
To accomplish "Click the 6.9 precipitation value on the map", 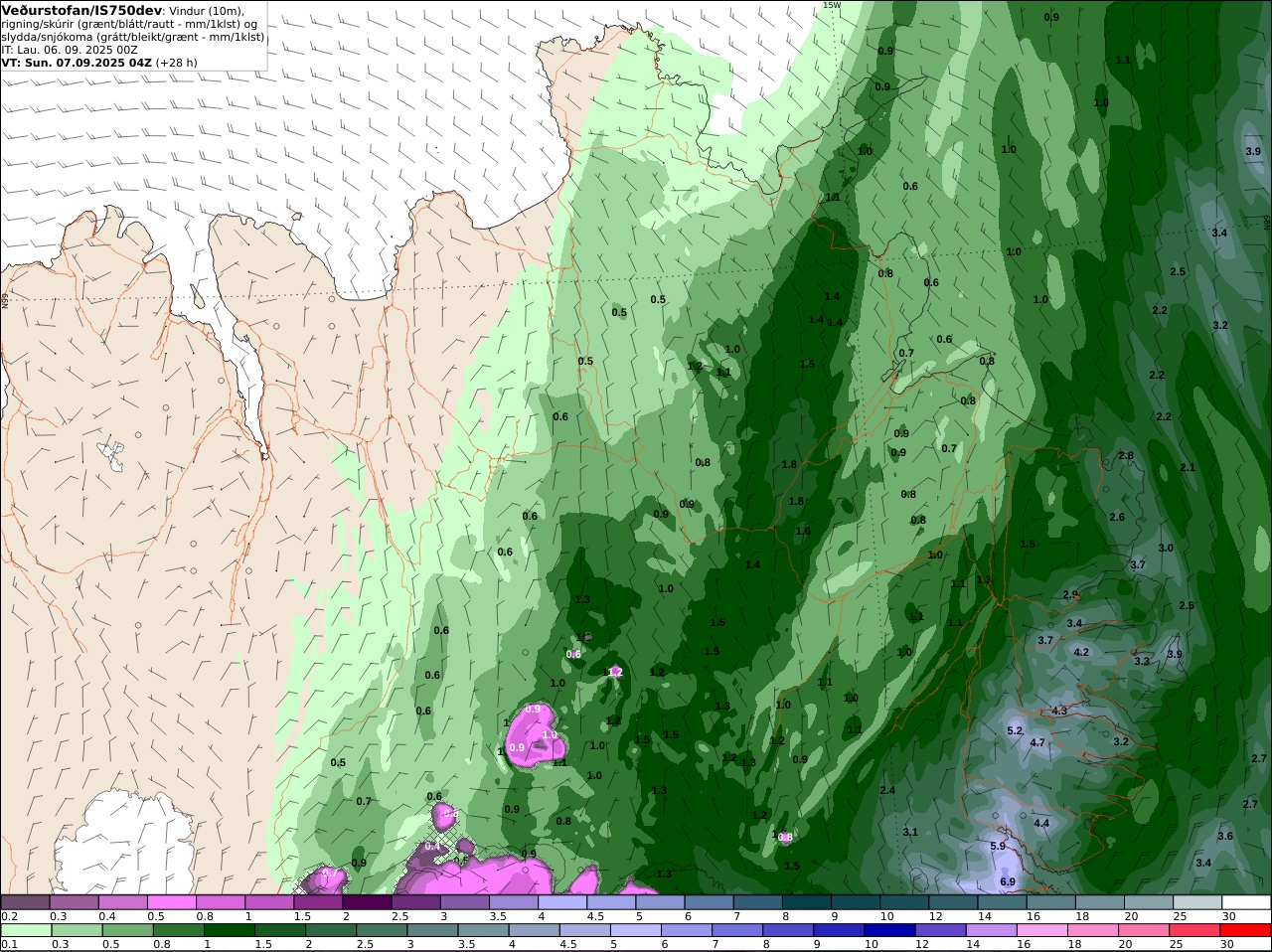I will pos(1007,881).
